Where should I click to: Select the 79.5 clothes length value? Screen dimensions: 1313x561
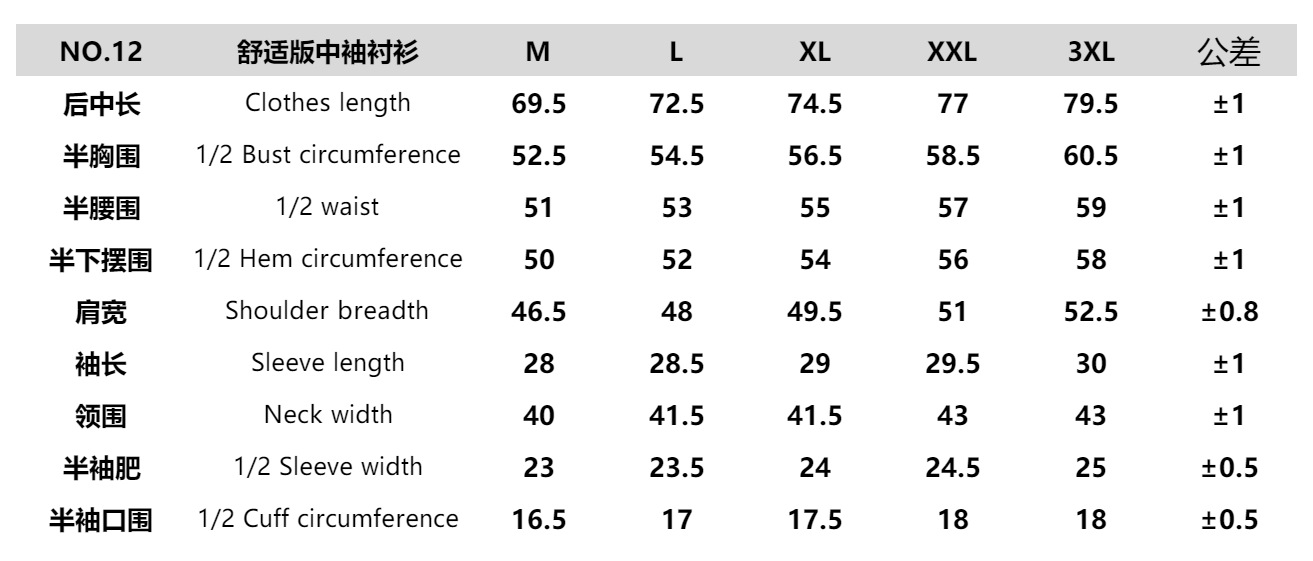pyautogui.click(x=1091, y=104)
